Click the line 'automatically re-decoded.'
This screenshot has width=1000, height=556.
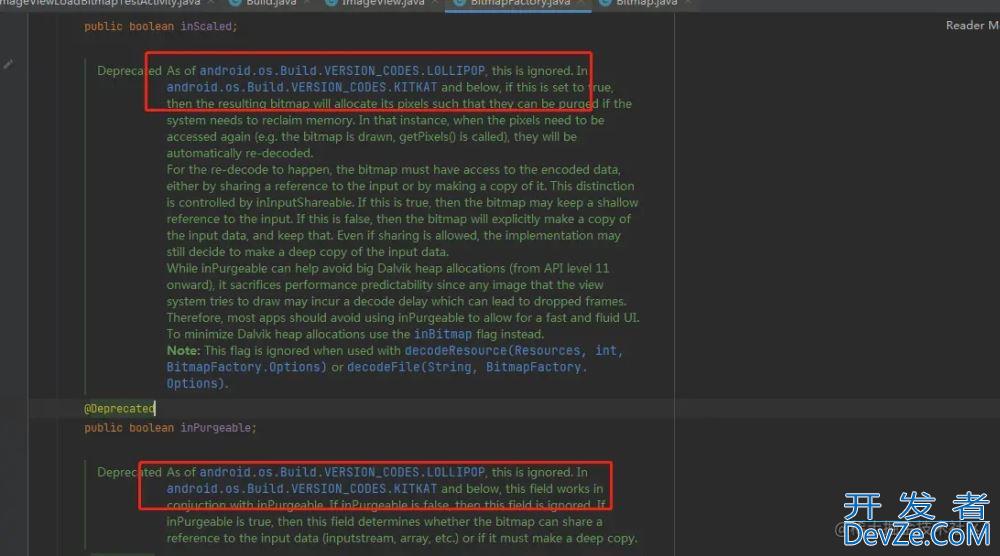point(240,153)
